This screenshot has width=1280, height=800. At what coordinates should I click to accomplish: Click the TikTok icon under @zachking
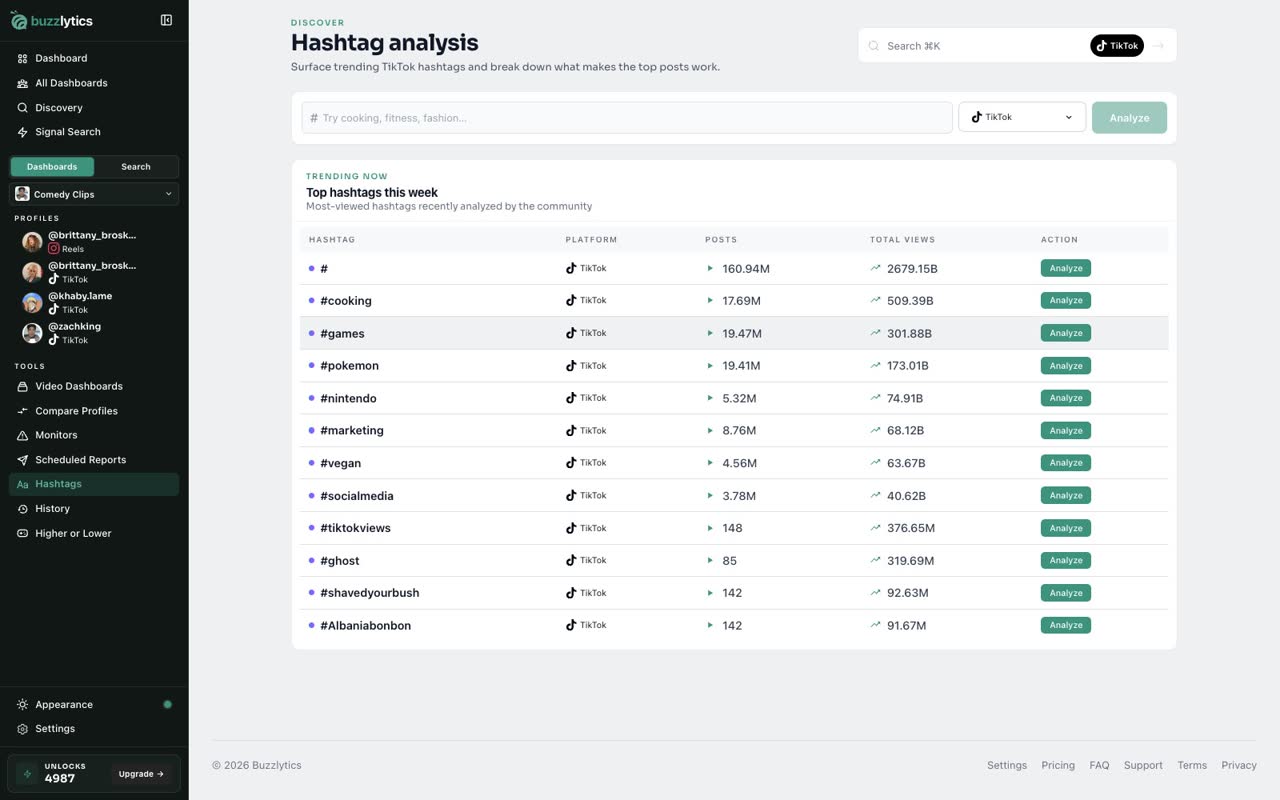click(54, 340)
